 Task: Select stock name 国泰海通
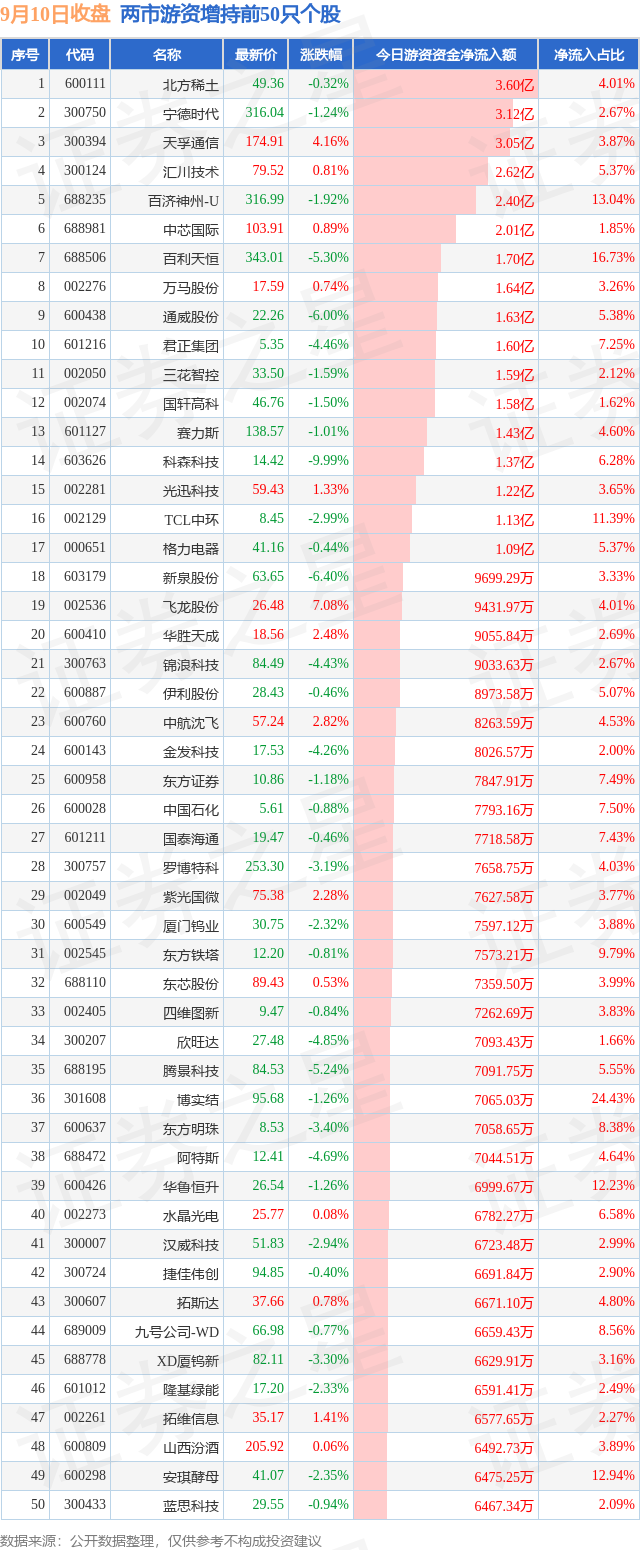(x=191, y=838)
